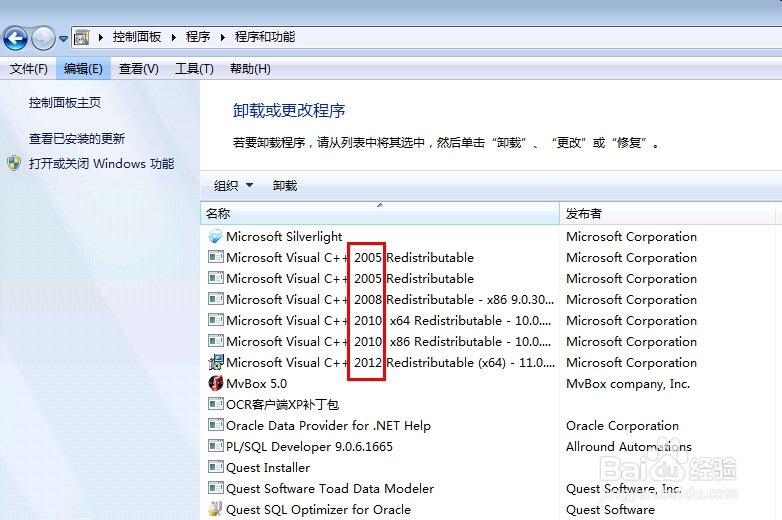The width and height of the screenshot is (782, 520).
Task: Click the greyed Forward navigation arrow
Action: (43, 38)
